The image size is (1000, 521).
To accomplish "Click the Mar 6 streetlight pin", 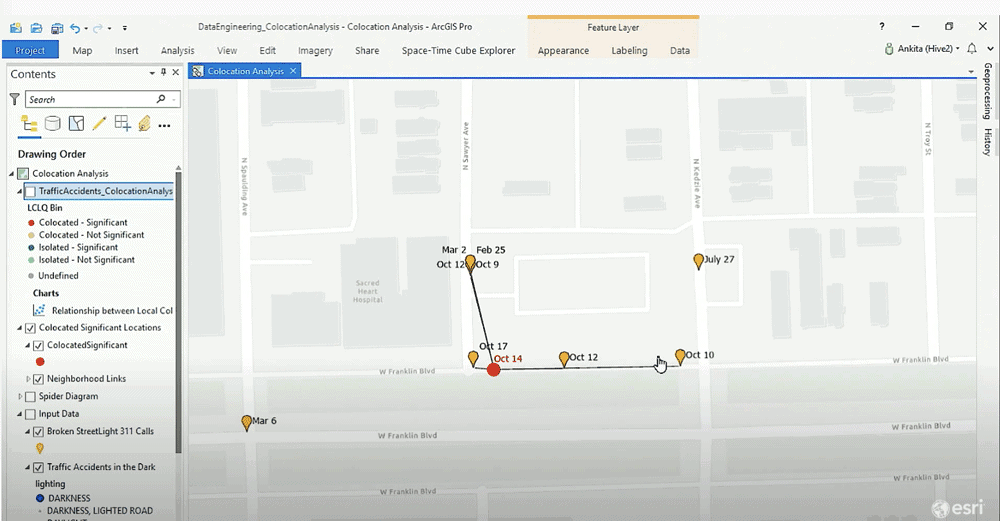I will (x=247, y=423).
